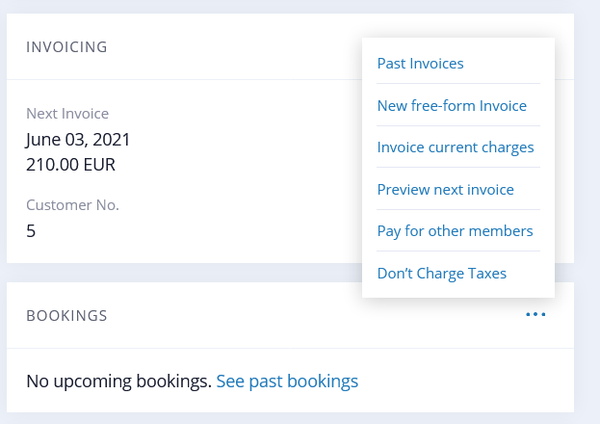Open Preview next invoice
Image resolution: width=600 pixels, height=424 pixels.
(445, 190)
